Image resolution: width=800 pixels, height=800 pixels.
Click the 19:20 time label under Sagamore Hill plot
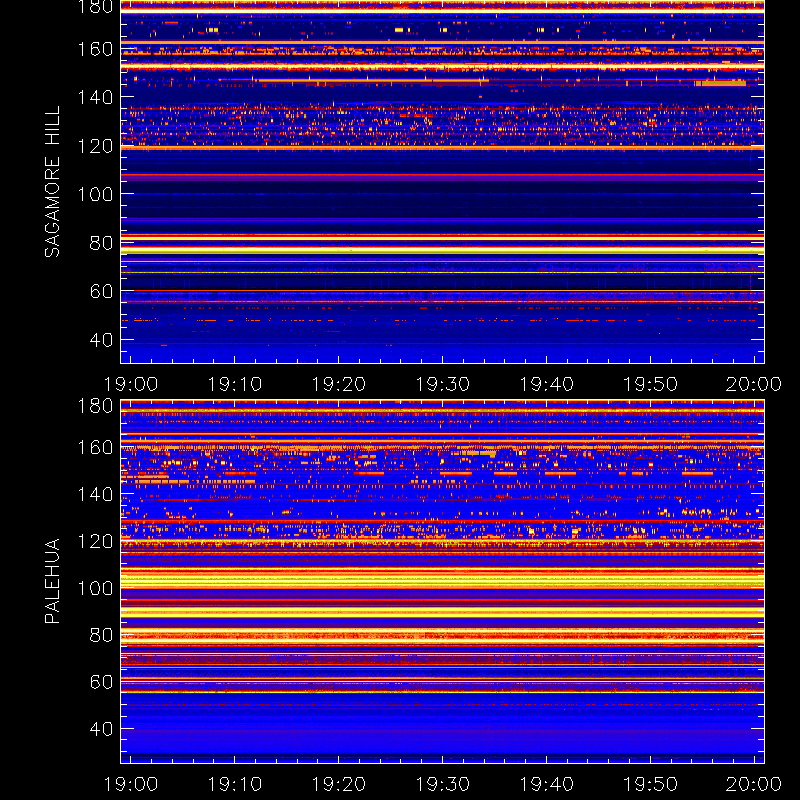coord(339,384)
